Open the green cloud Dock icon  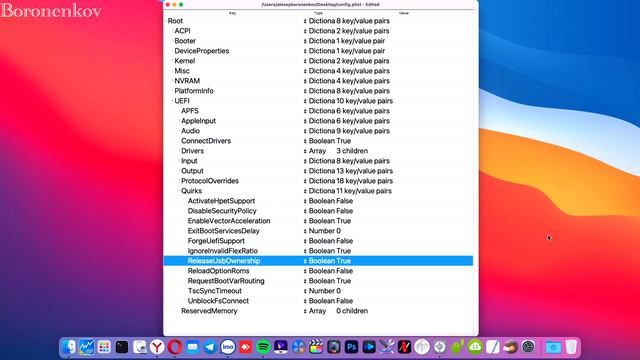[x=475, y=347]
